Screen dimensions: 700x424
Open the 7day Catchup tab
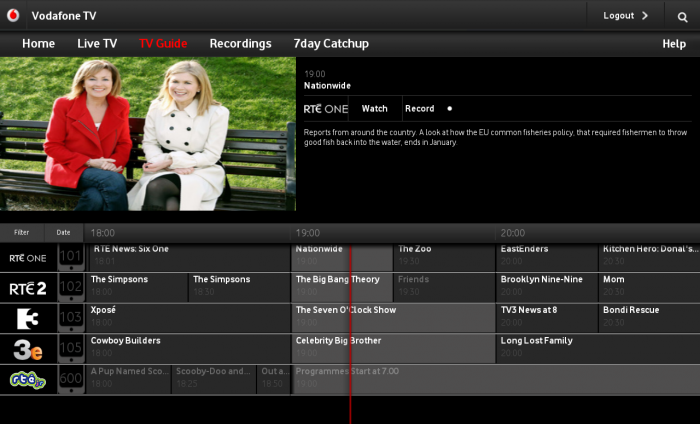(x=331, y=44)
